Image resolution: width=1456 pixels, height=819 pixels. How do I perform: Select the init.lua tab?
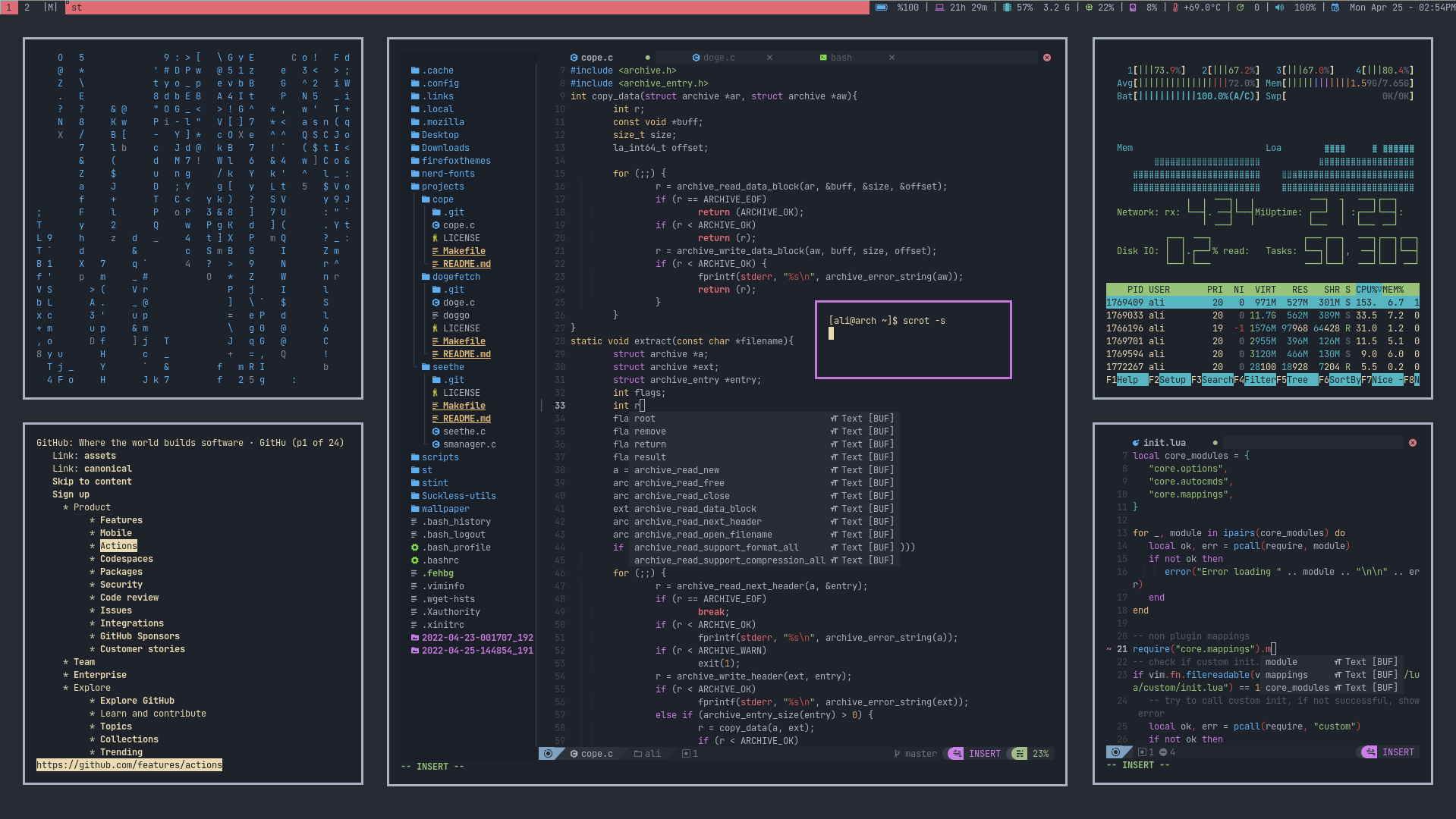[1165, 443]
